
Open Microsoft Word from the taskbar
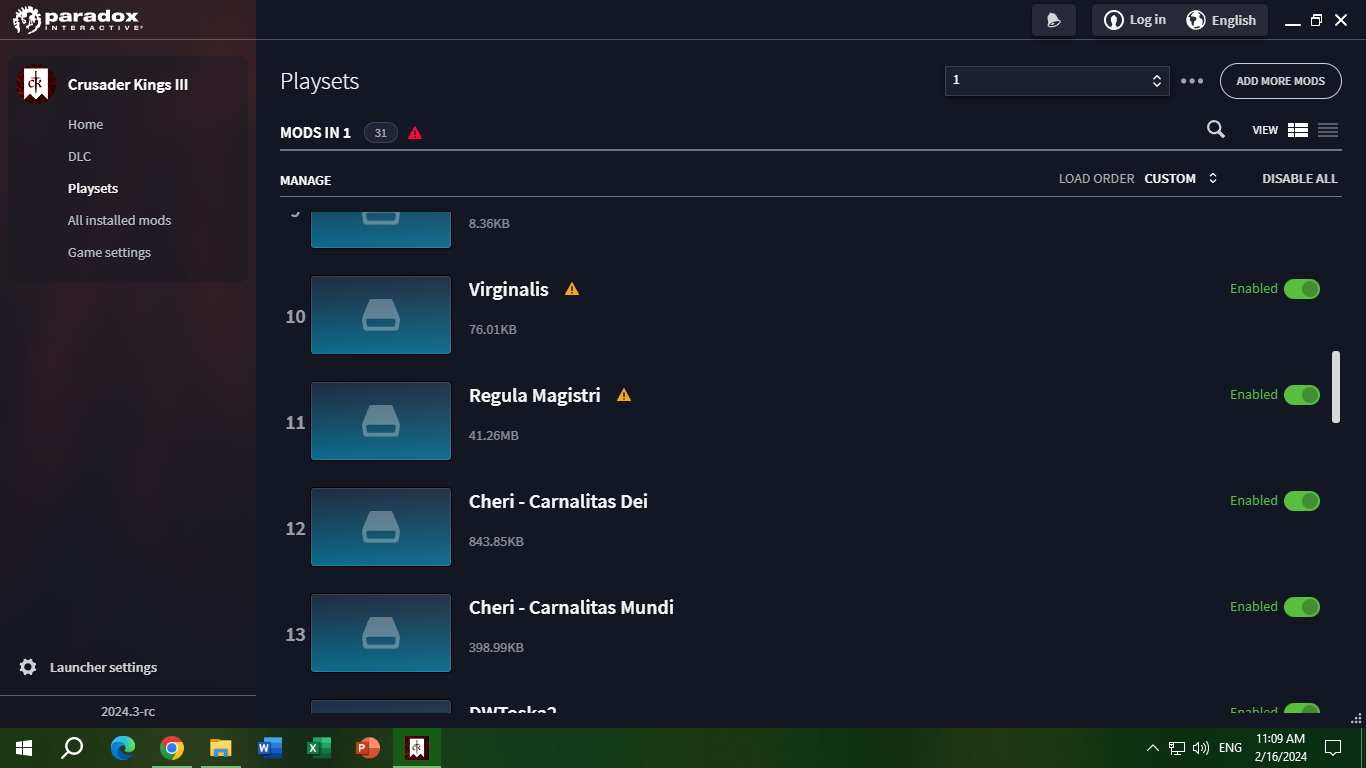point(270,748)
